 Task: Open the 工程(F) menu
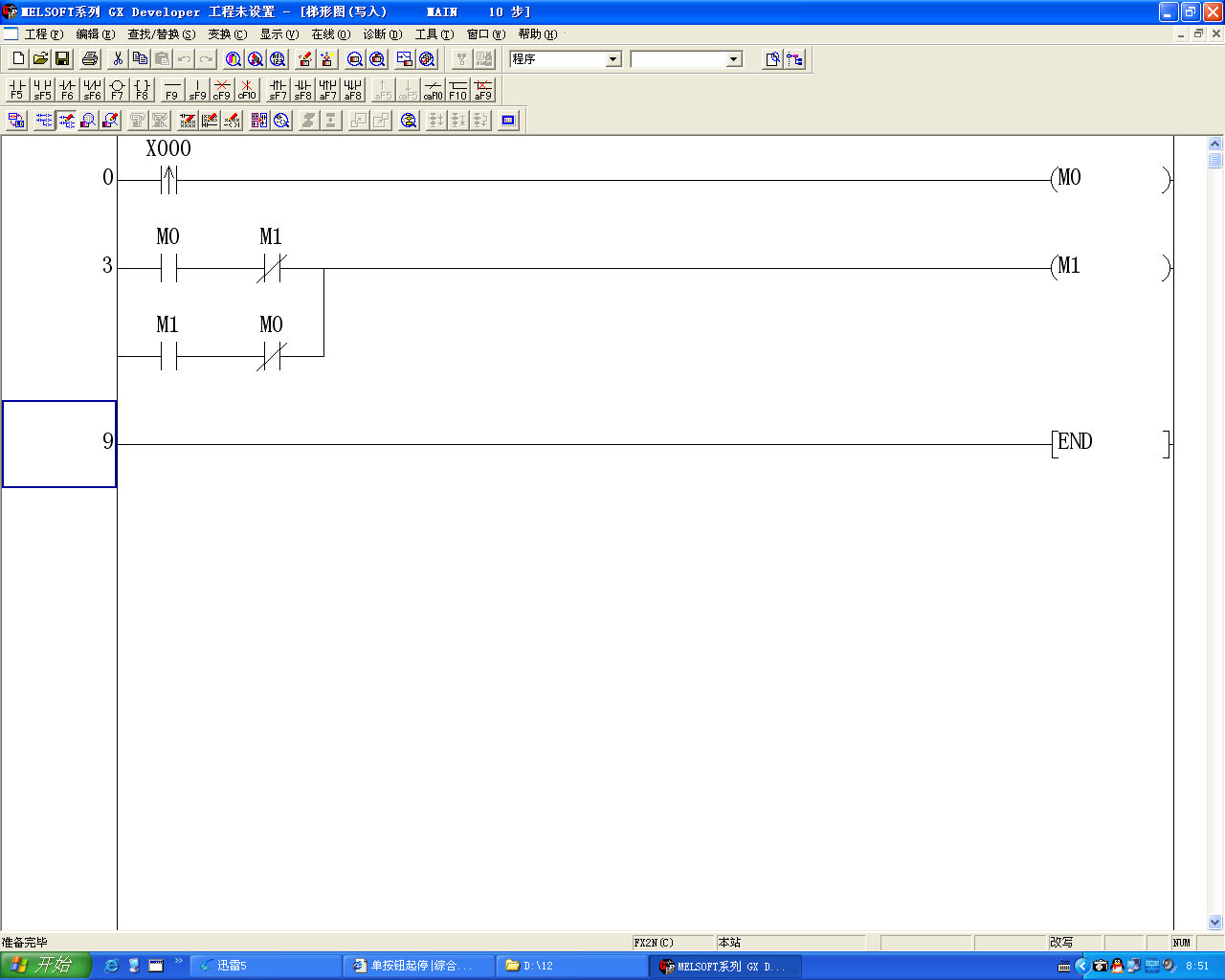[x=43, y=34]
